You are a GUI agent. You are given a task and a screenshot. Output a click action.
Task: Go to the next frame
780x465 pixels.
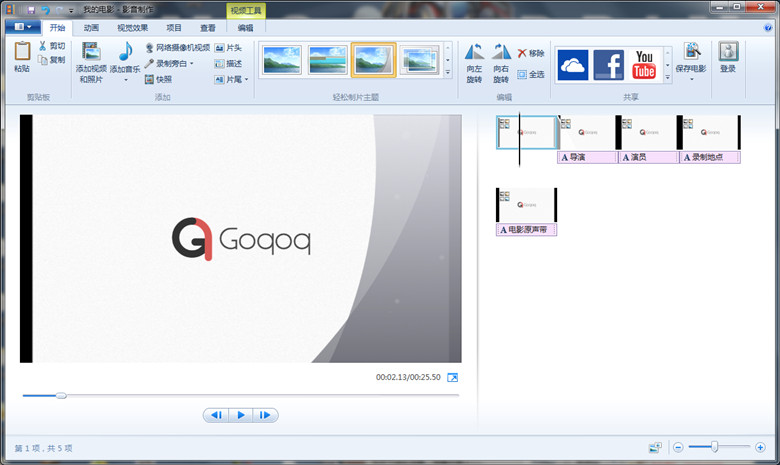(x=265, y=415)
